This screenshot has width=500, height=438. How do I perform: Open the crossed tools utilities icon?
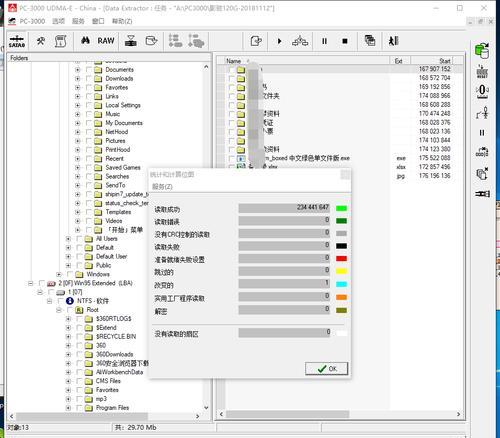tap(41, 41)
